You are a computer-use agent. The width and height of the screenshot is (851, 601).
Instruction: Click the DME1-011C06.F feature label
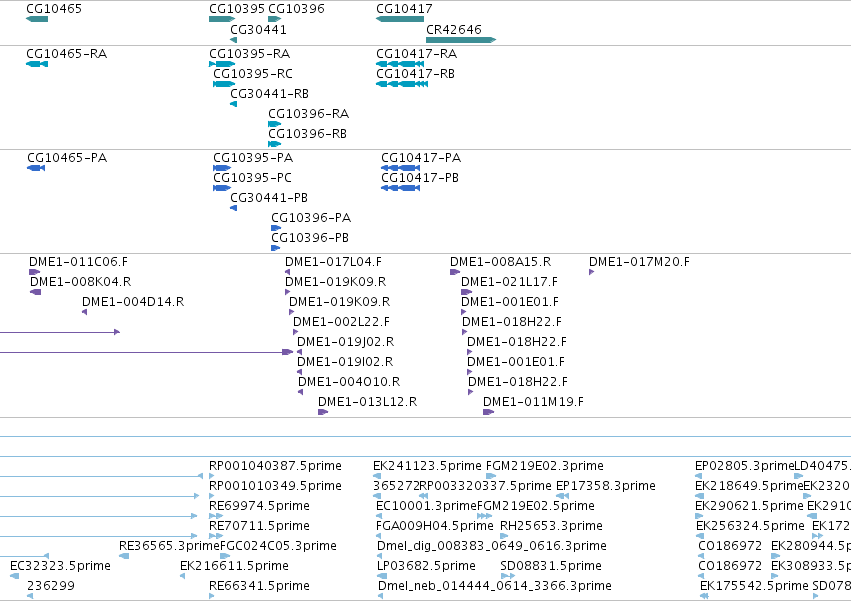tap(79, 262)
